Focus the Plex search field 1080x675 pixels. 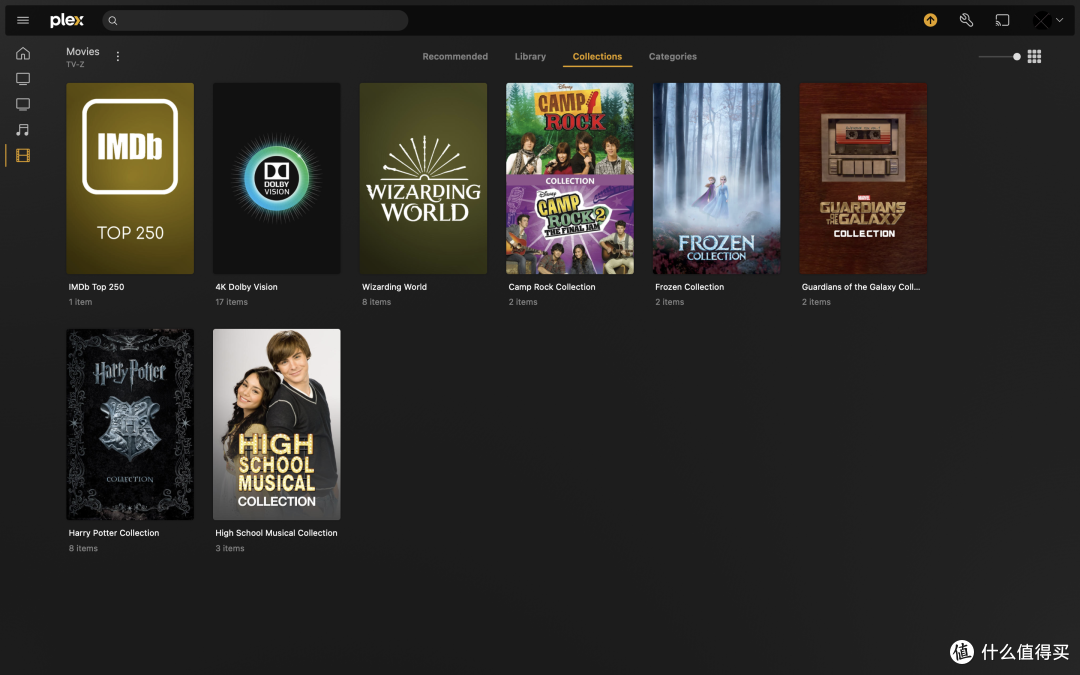click(255, 21)
